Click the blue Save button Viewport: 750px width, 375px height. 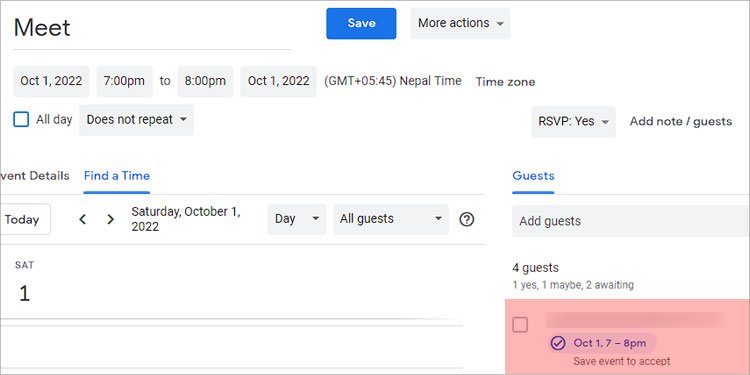[x=361, y=23]
